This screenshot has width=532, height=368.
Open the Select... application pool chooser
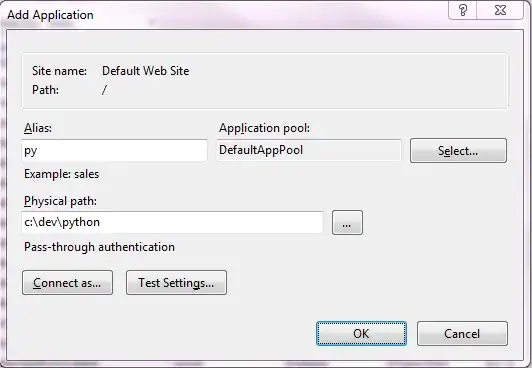click(458, 150)
